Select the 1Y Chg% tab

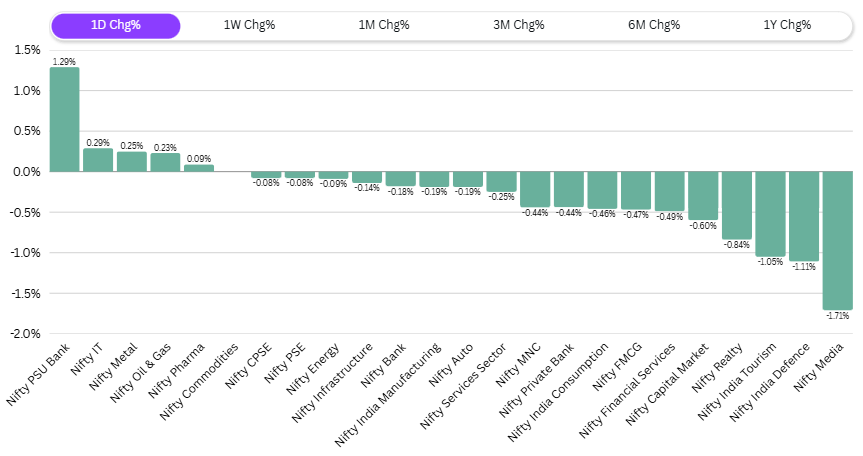[786, 25]
